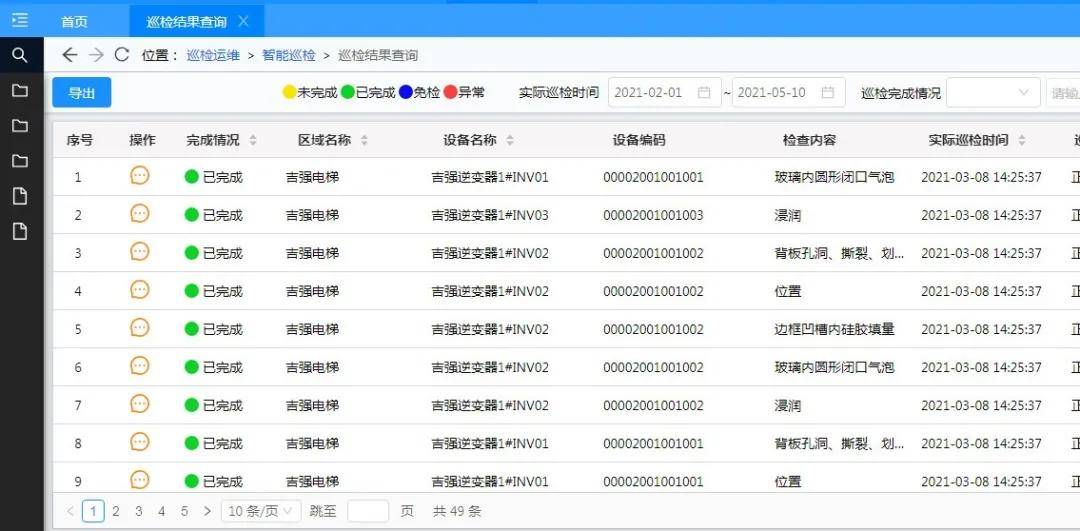Sort by the 实际巡检时间 column
The height and width of the screenshot is (531, 1080).
pos(1022,140)
